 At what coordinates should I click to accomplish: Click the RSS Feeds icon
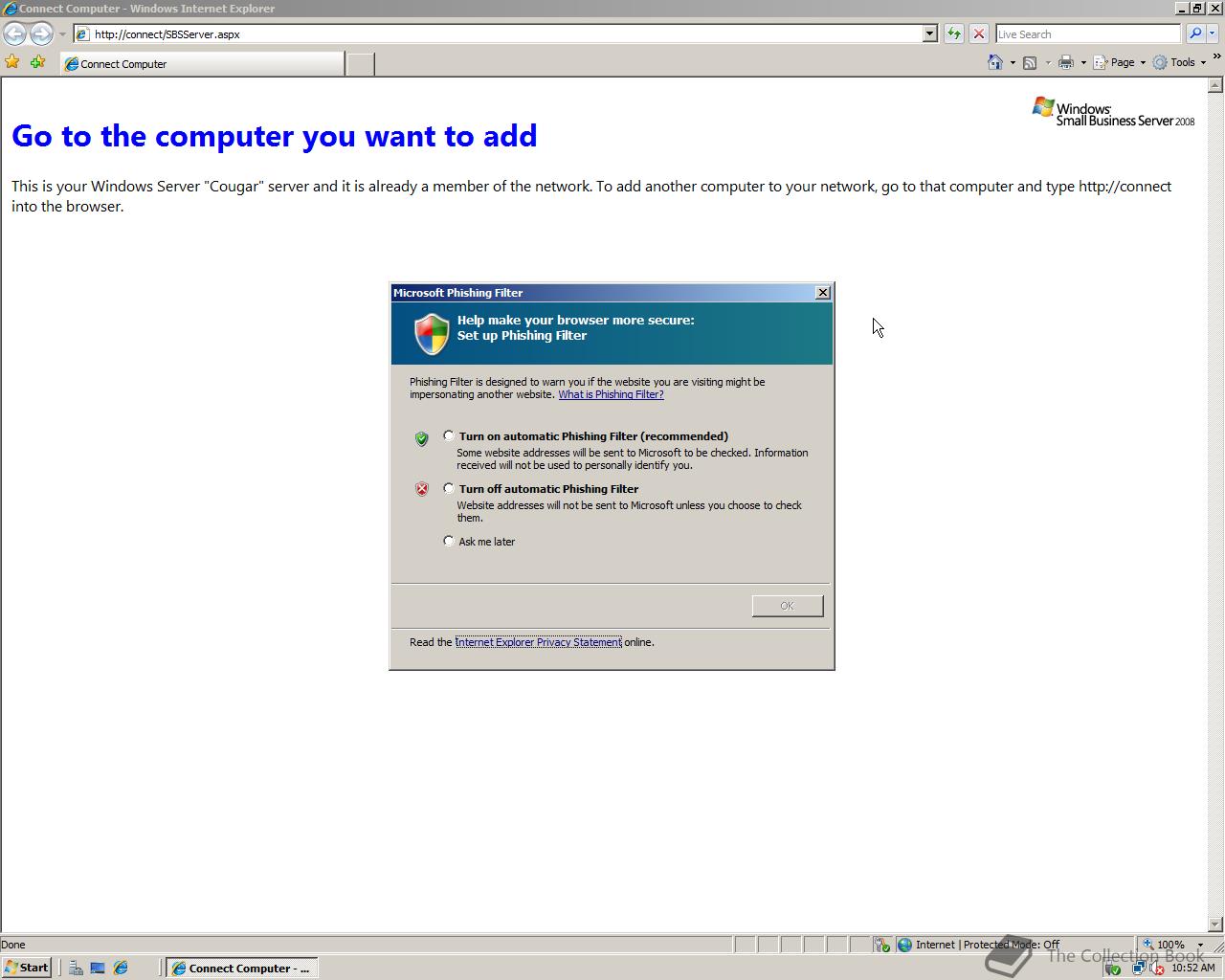pyautogui.click(x=1030, y=62)
